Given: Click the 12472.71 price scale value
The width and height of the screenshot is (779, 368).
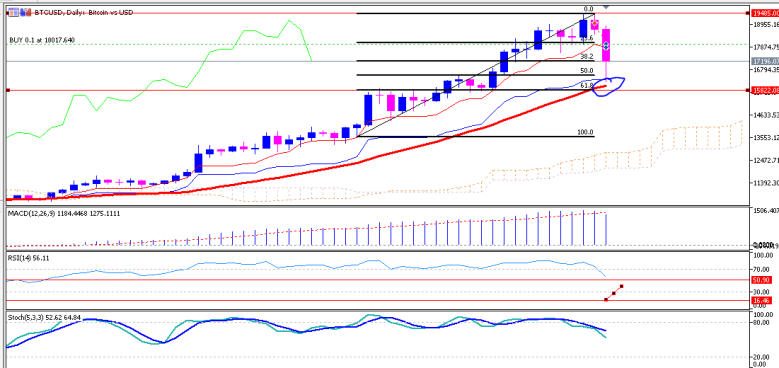Looking at the screenshot, I should click(766, 161).
